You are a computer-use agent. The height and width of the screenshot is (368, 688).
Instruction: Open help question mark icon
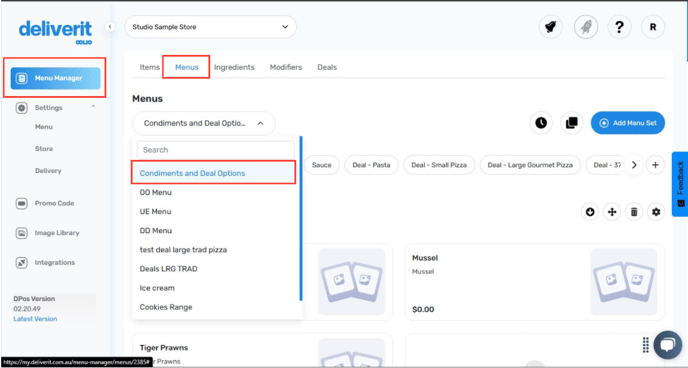coord(619,27)
